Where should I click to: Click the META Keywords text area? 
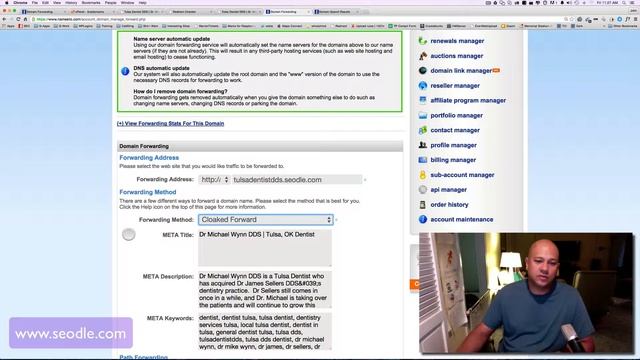pos(265,331)
